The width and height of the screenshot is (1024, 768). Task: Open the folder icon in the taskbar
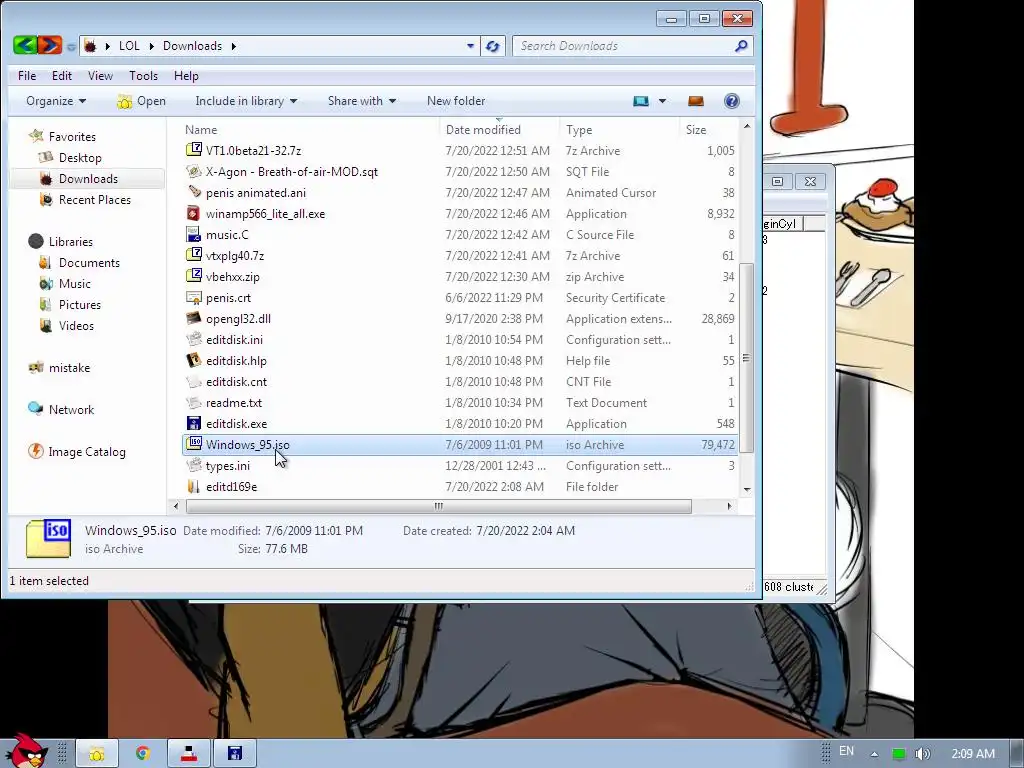tap(97, 754)
